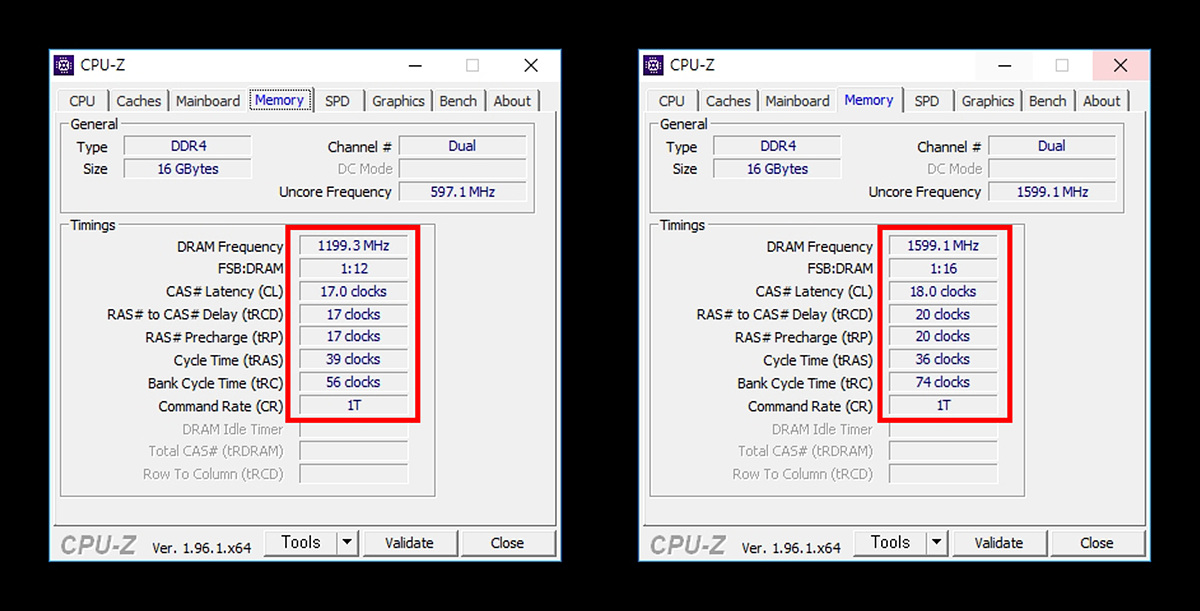The height and width of the screenshot is (611, 1200).
Task: Click the empty DC Mode field in right window
Action: click(x=1052, y=169)
